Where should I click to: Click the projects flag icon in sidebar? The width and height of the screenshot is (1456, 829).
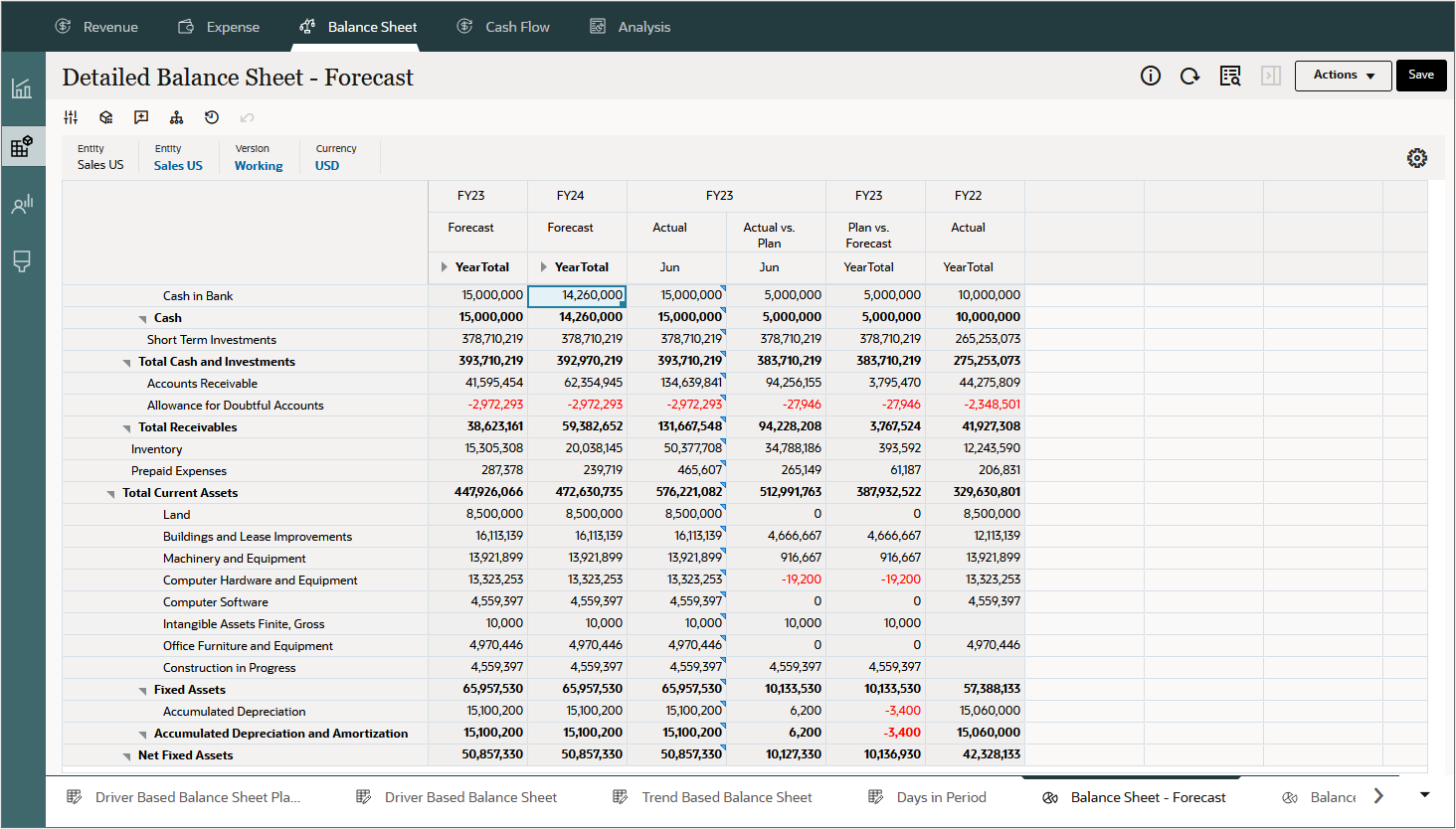pyautogui.click(x=22, y=261)
